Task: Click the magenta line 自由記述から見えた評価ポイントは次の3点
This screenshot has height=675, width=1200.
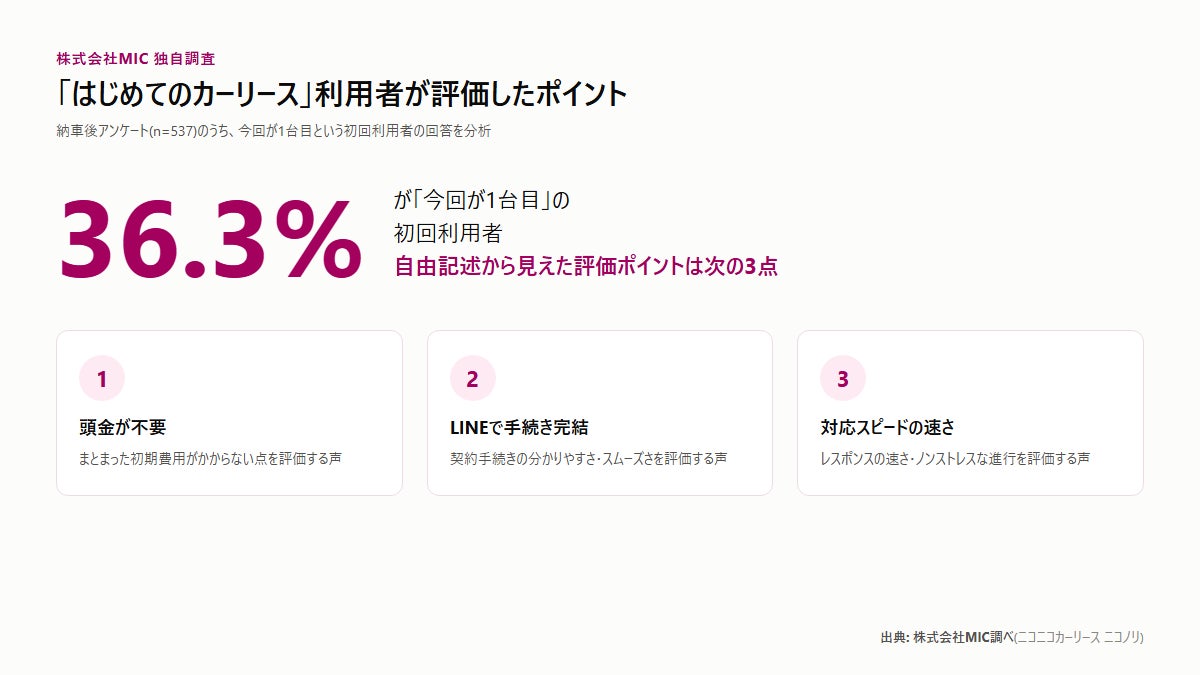Action: point(586,267)
